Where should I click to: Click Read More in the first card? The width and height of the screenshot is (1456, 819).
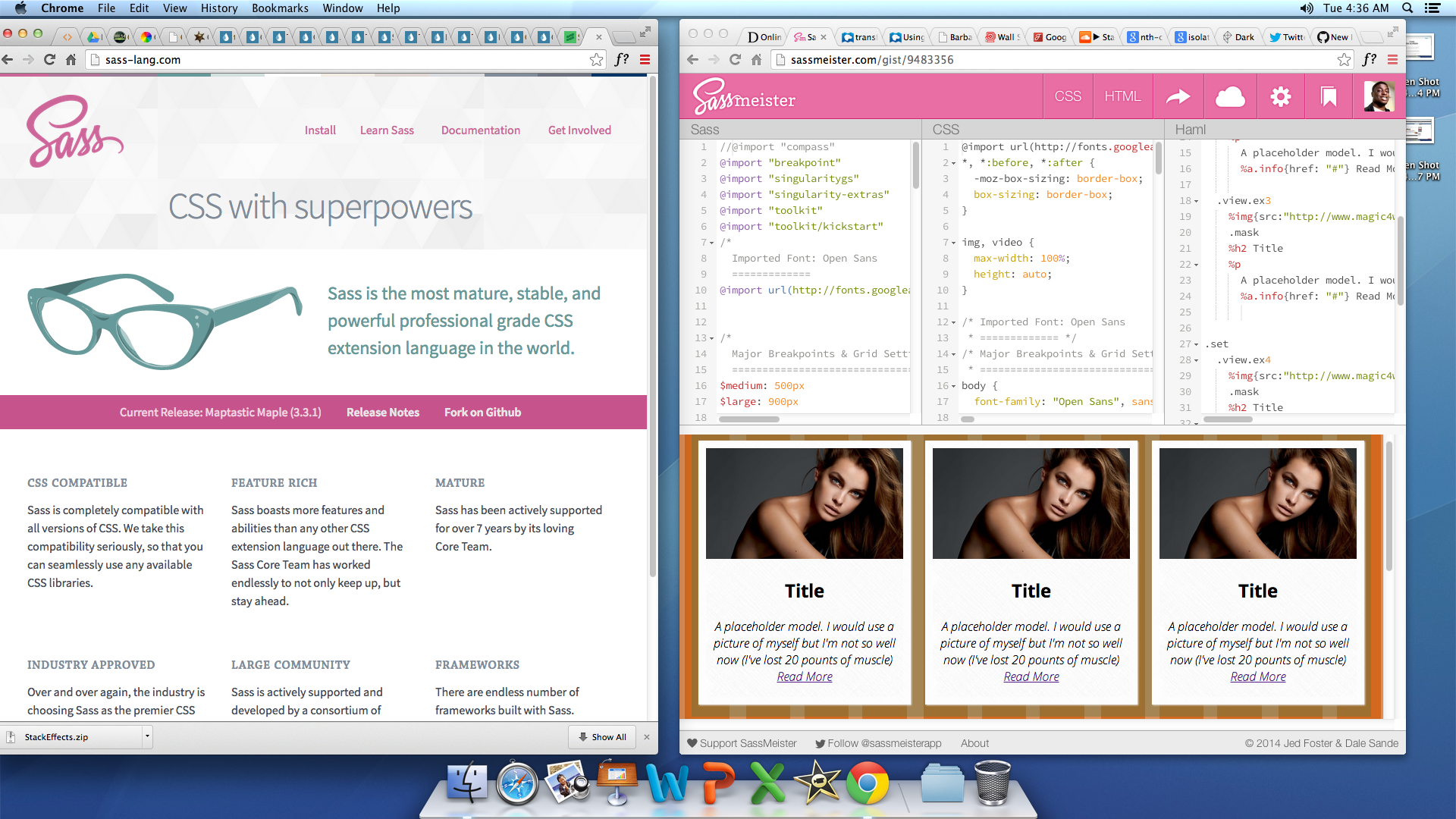coord(804,676)
